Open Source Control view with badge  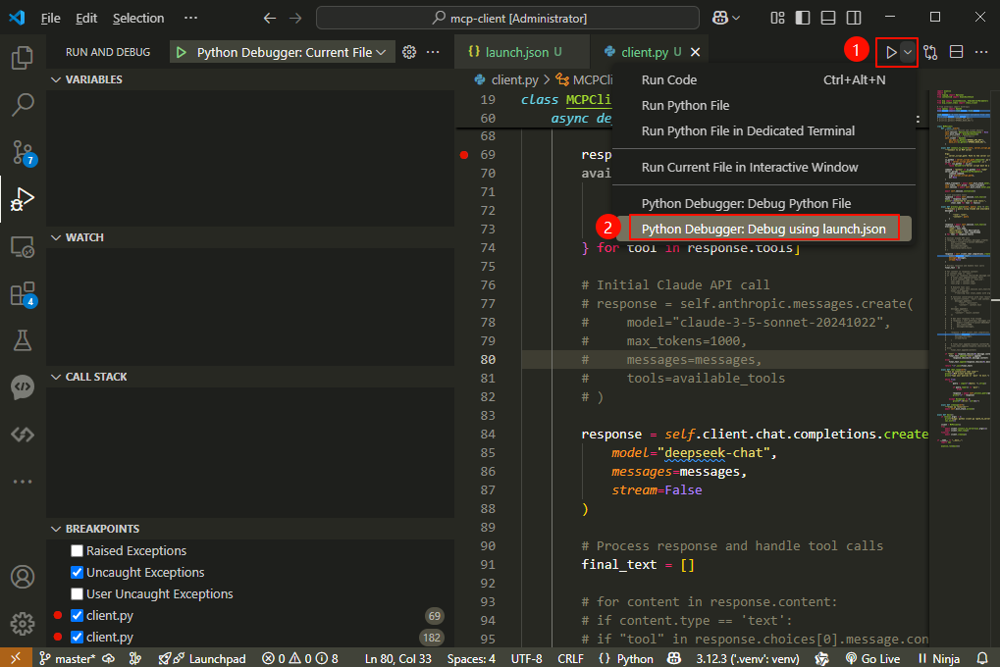coord(22,152)
